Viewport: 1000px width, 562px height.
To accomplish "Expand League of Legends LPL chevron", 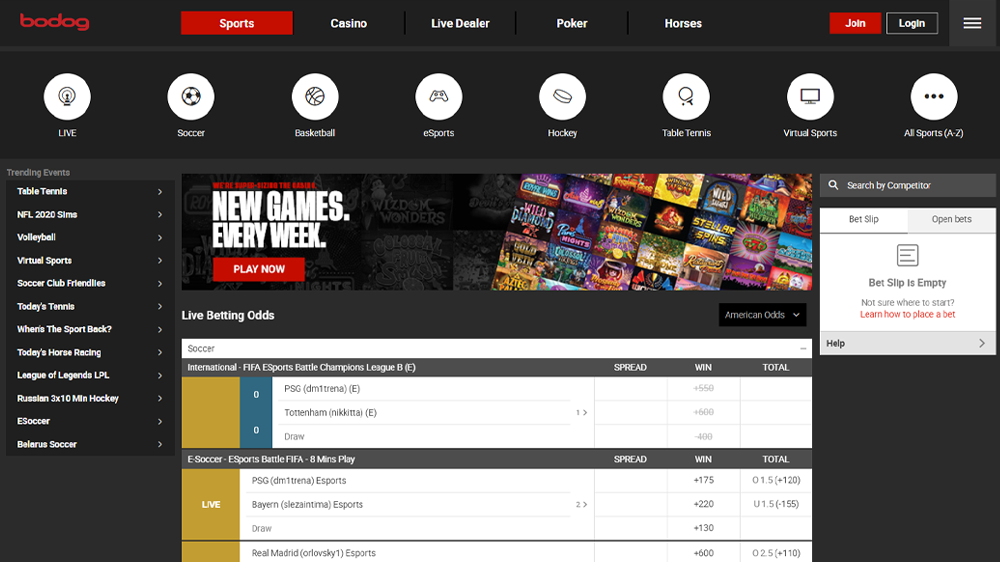I will pyautogui.click(x=159, y=375).
